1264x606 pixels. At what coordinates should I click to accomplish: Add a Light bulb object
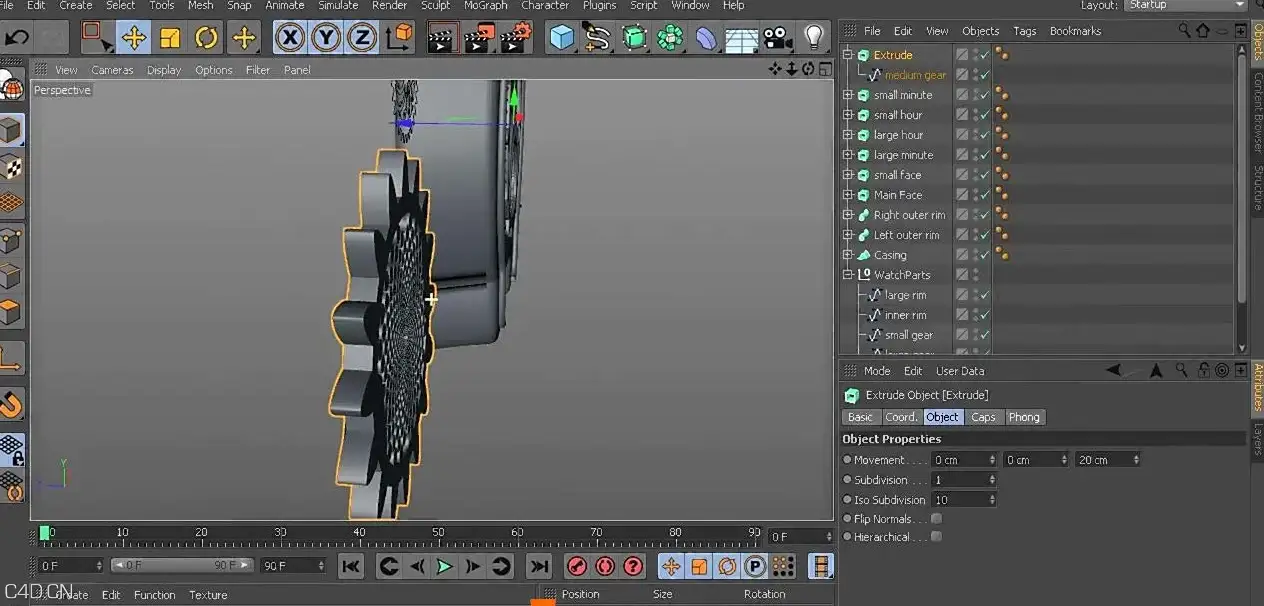(x=815, y=38)
